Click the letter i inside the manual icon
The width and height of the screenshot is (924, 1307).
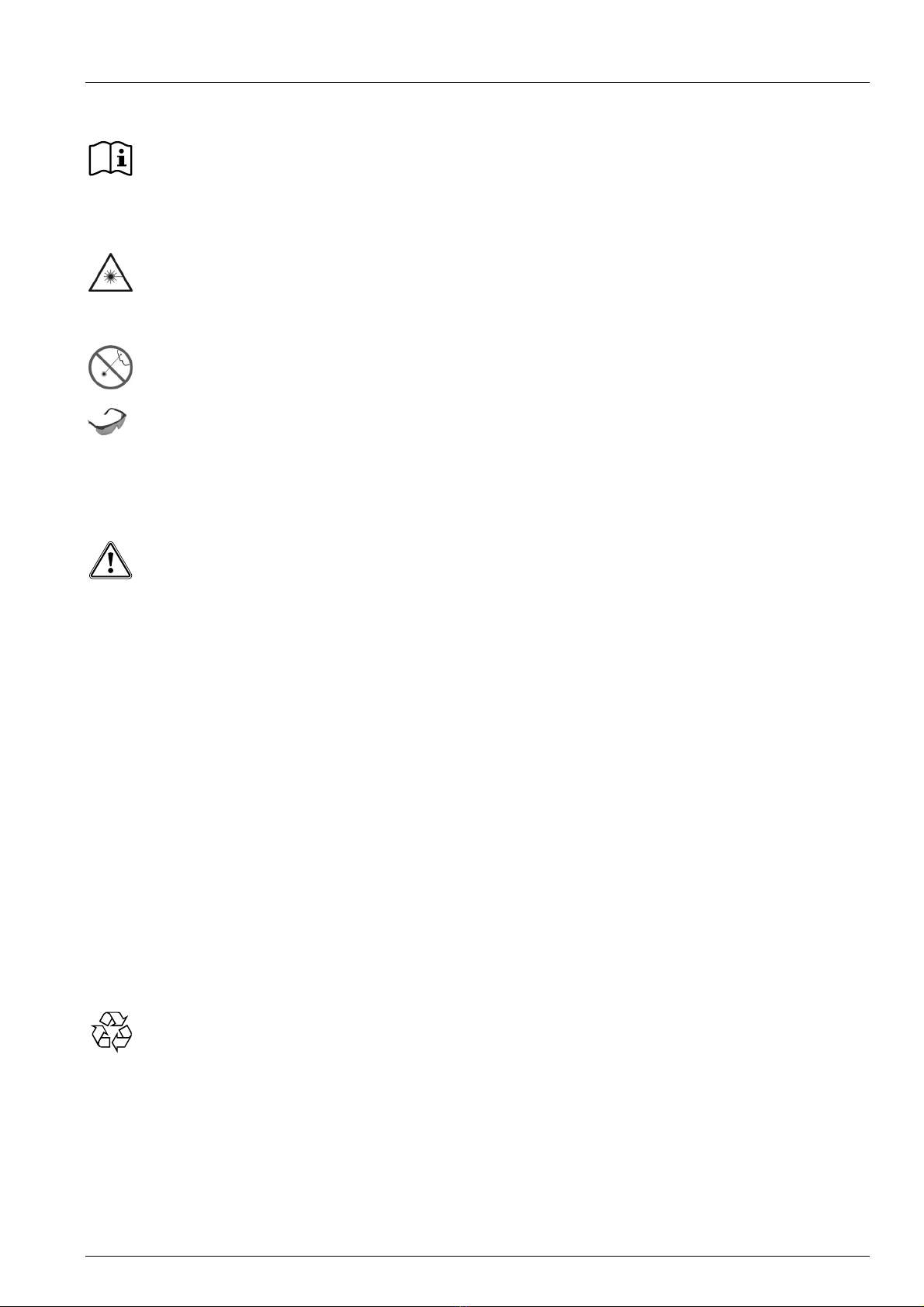[122, 158]
